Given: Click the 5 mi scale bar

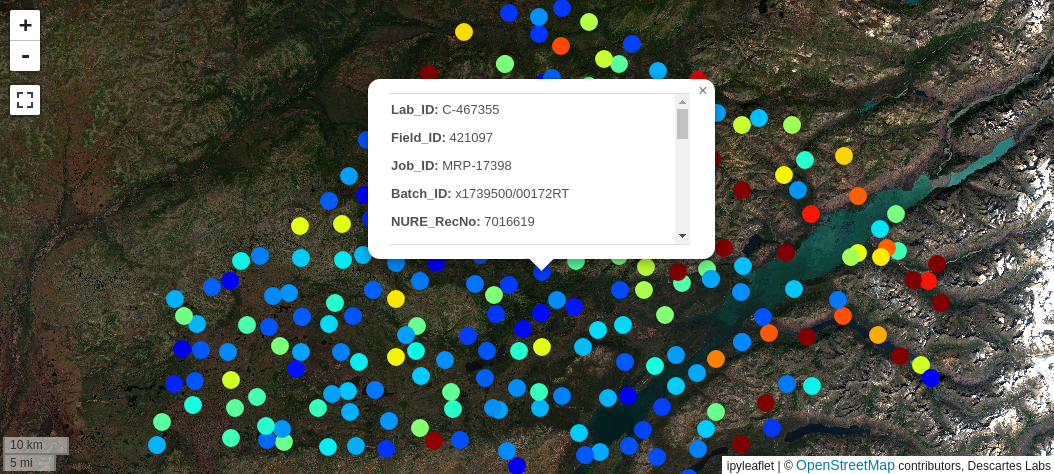Looking at the screenshot, I should pos(30,462).
